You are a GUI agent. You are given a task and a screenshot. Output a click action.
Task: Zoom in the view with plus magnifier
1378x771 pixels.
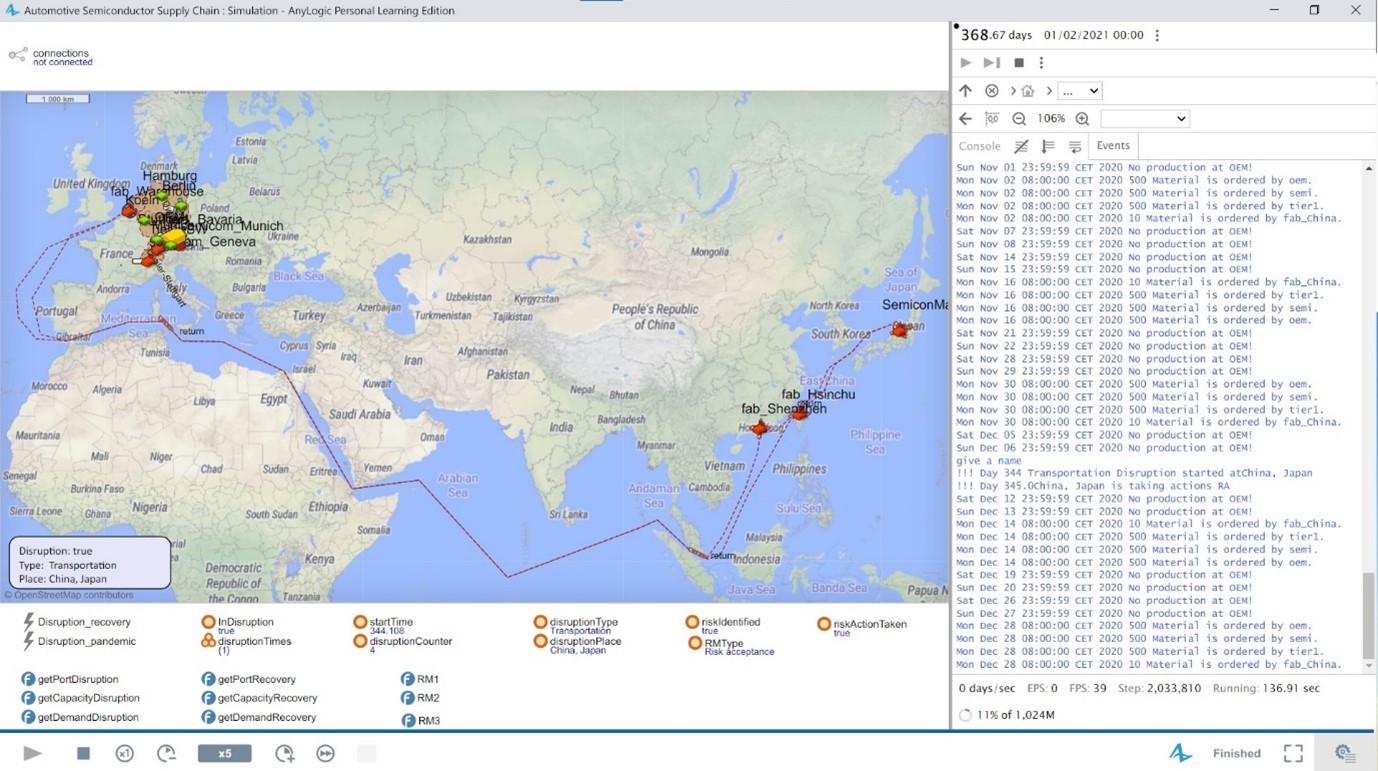(1082, 118)
